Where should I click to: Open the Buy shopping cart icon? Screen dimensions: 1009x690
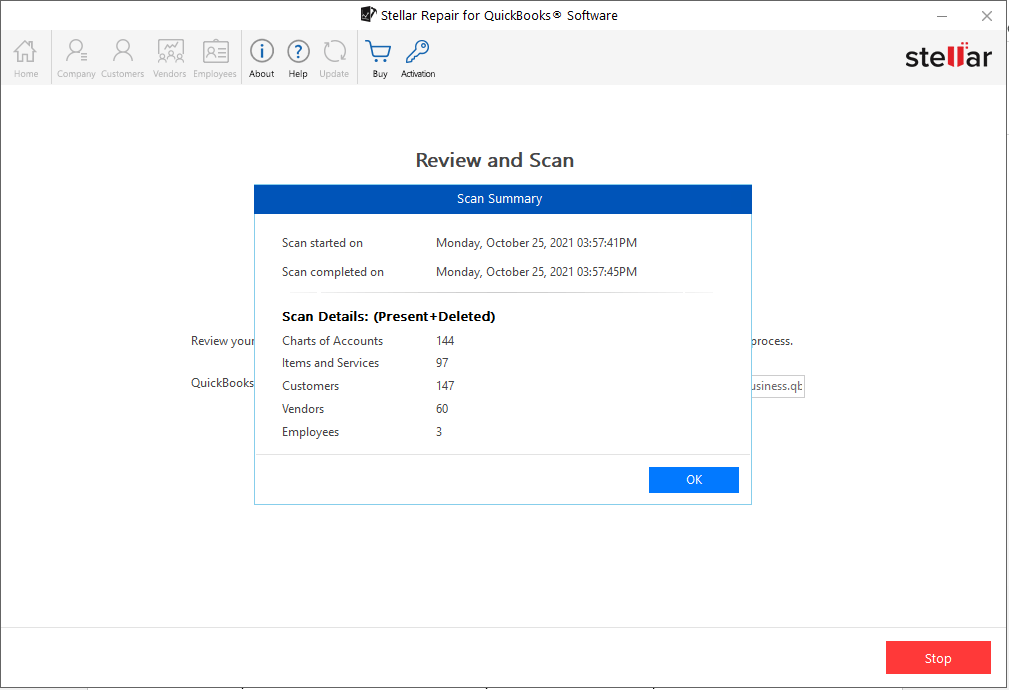[x=379, y=59]
